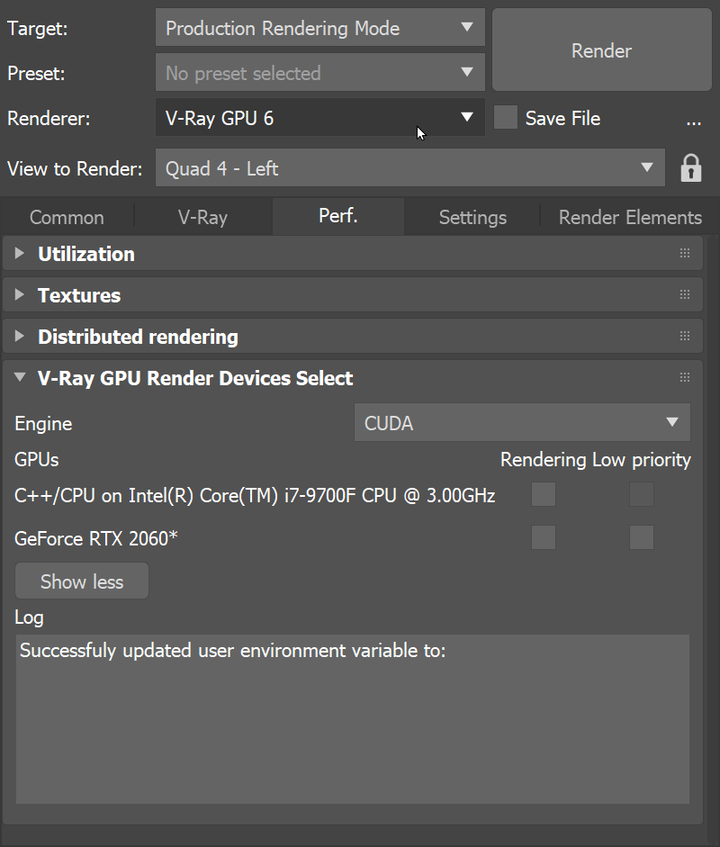720x847 pixels.
Task: Open the Render Elements tab
Action: point(629,216)
